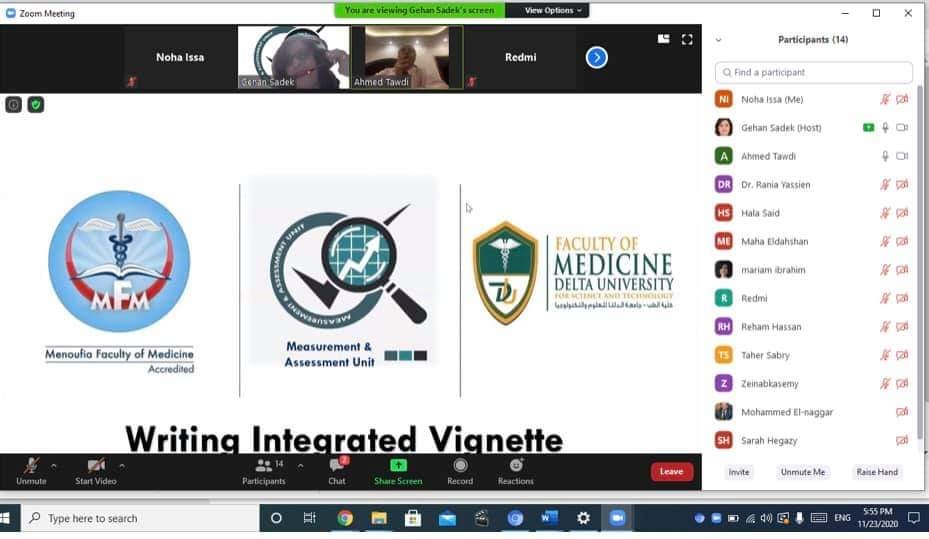The height and width of the screenshot is (539, 929).
Task: Open the system tray volume icon
Action: [x=766, y=518]
